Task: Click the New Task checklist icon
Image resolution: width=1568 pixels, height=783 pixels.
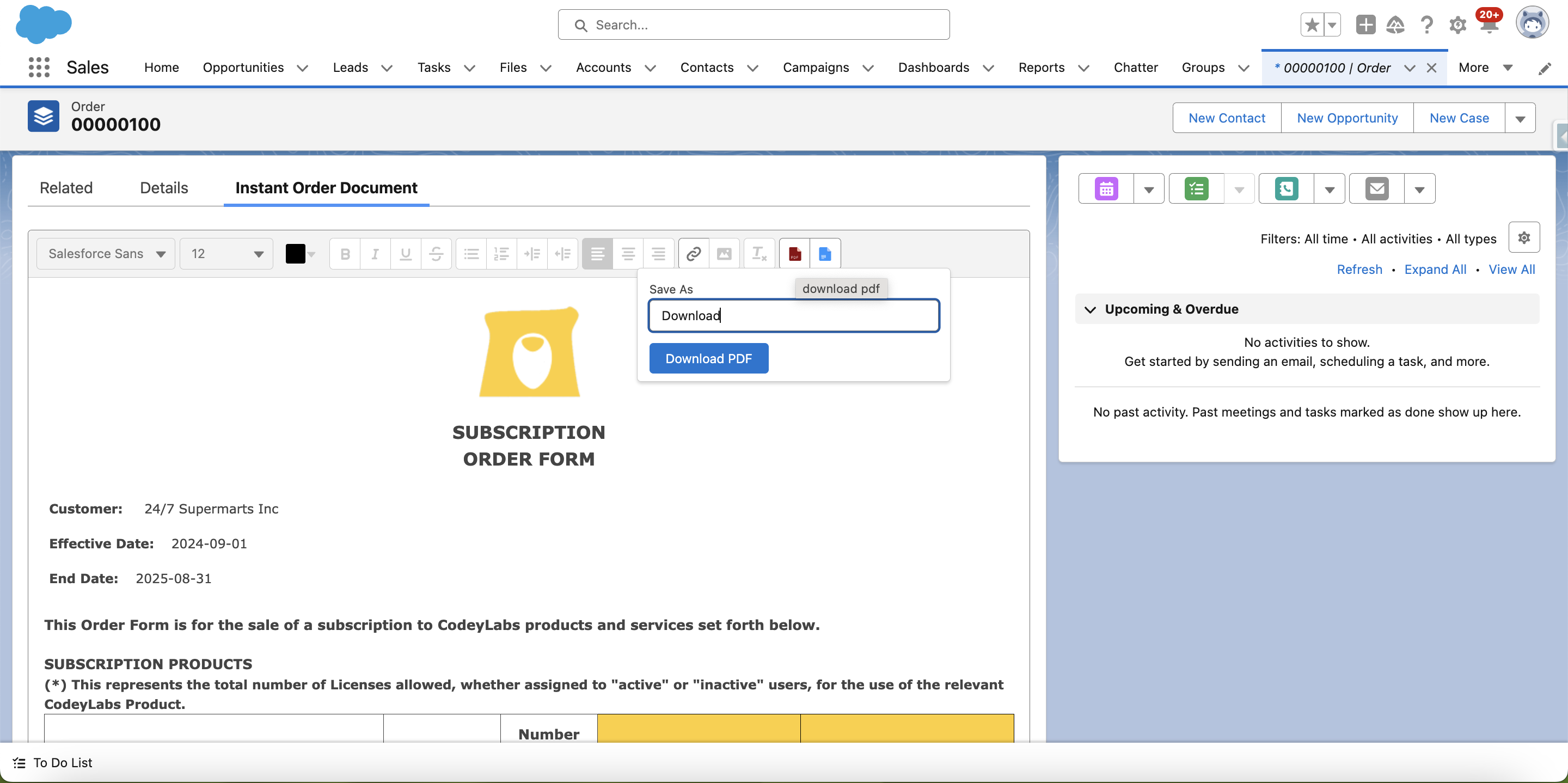Action: 1196,189
